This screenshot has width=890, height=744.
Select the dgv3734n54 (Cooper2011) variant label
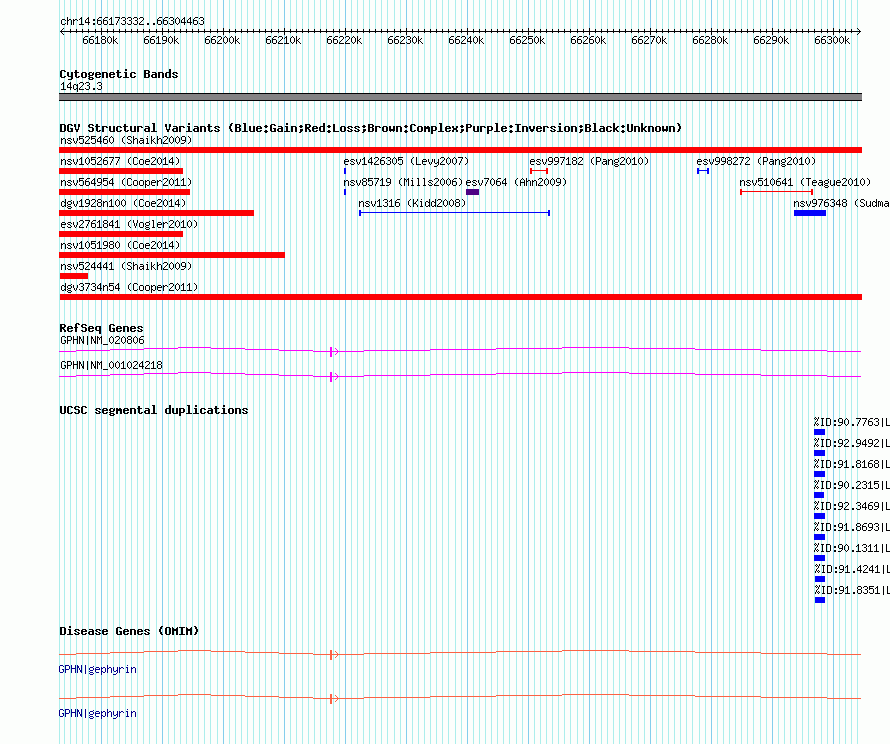(x=129, y=287)
